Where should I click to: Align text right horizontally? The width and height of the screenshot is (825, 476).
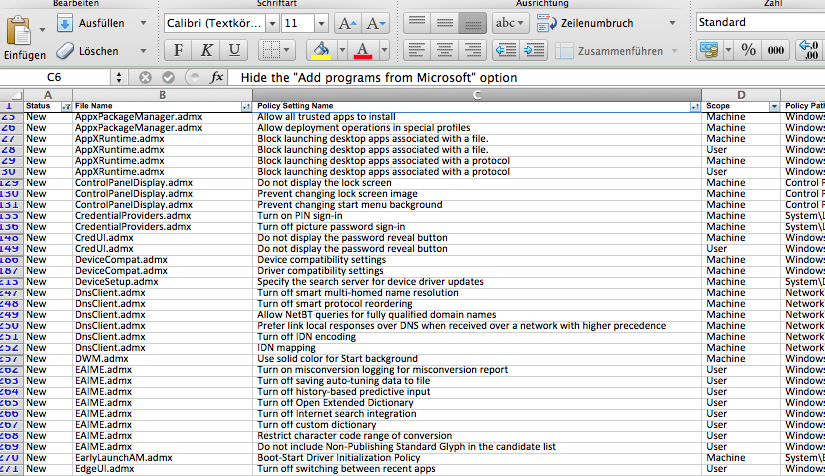pyautogui.click(x=472, y=50)
